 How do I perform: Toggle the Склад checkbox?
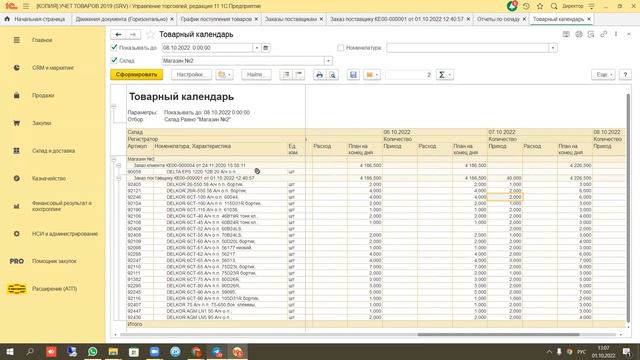click(114, 60)
